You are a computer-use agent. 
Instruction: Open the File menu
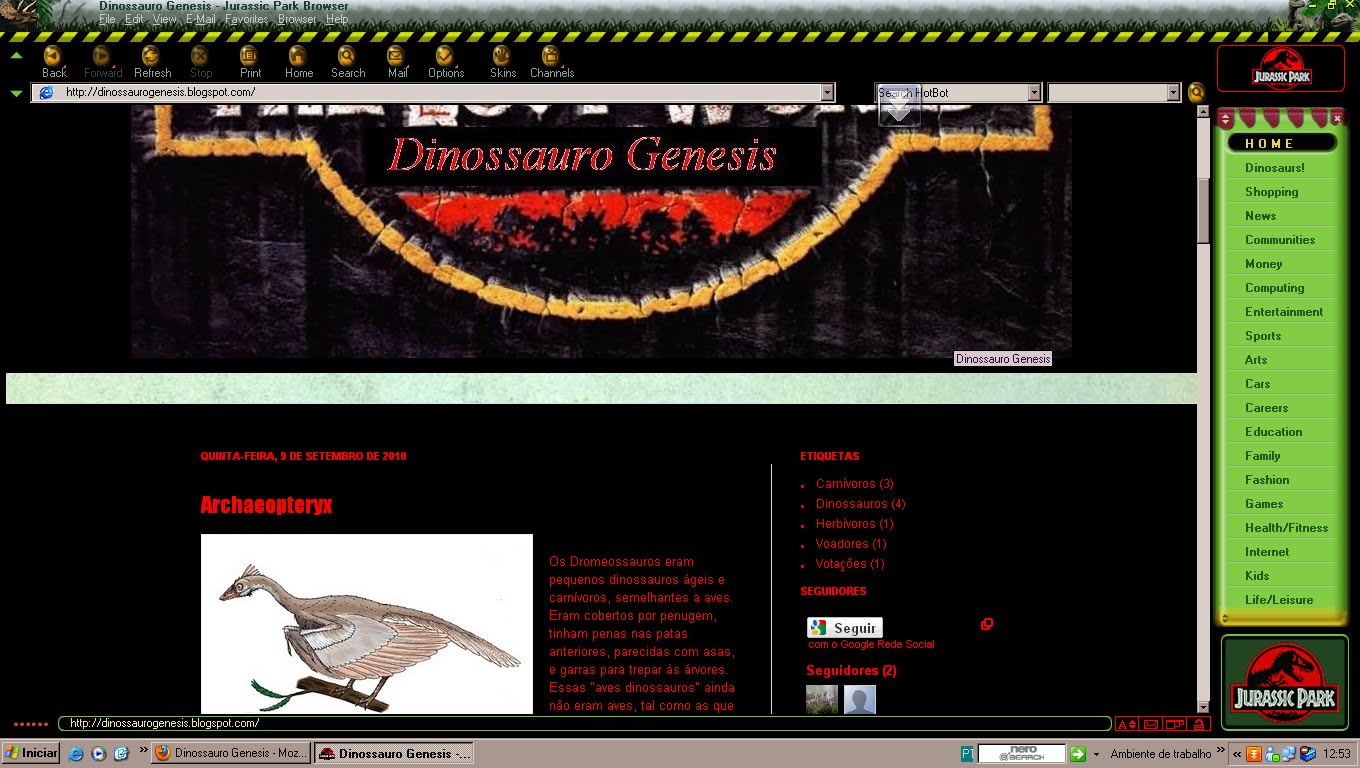point(107,19)
